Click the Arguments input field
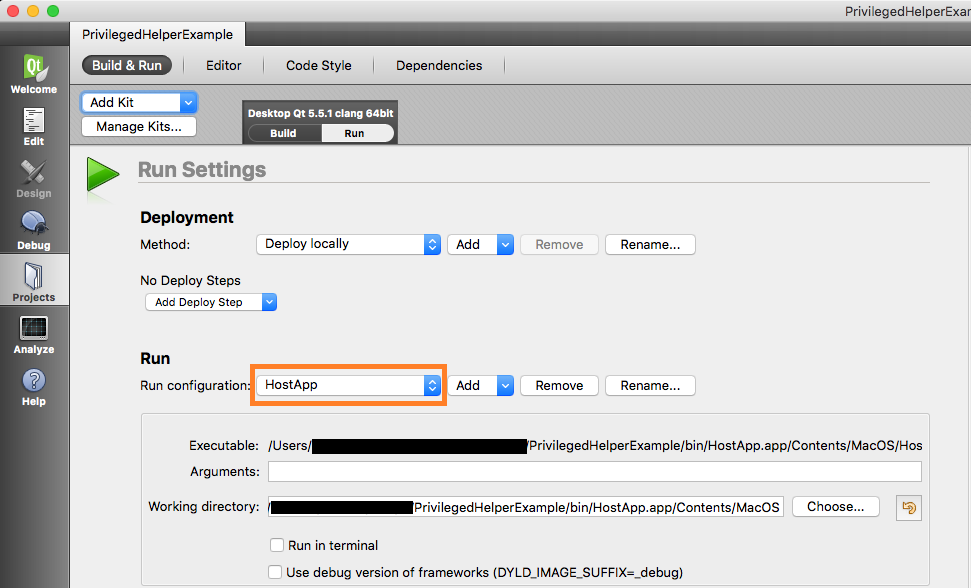This screenshot has height=588, width=971. 594,471
